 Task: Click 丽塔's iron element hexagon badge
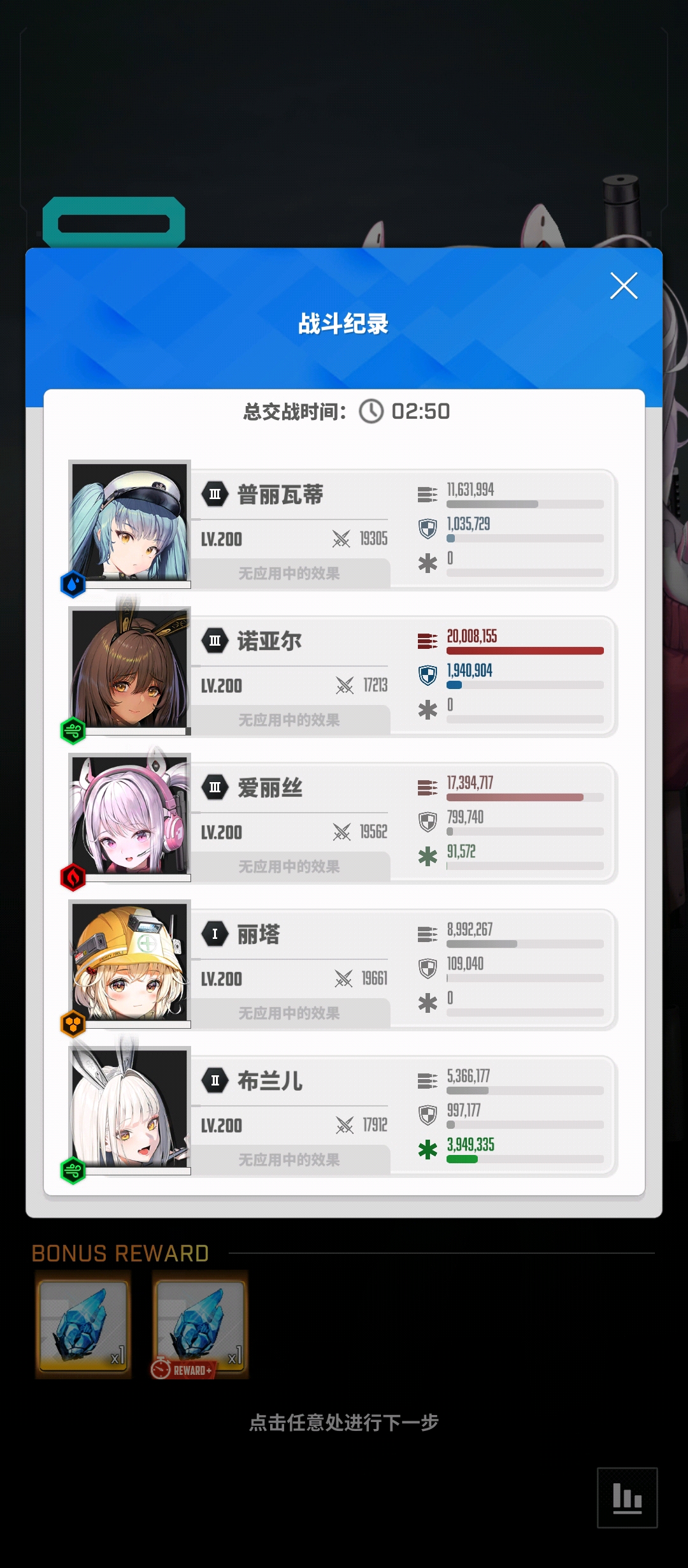[x=73, y=1024]
